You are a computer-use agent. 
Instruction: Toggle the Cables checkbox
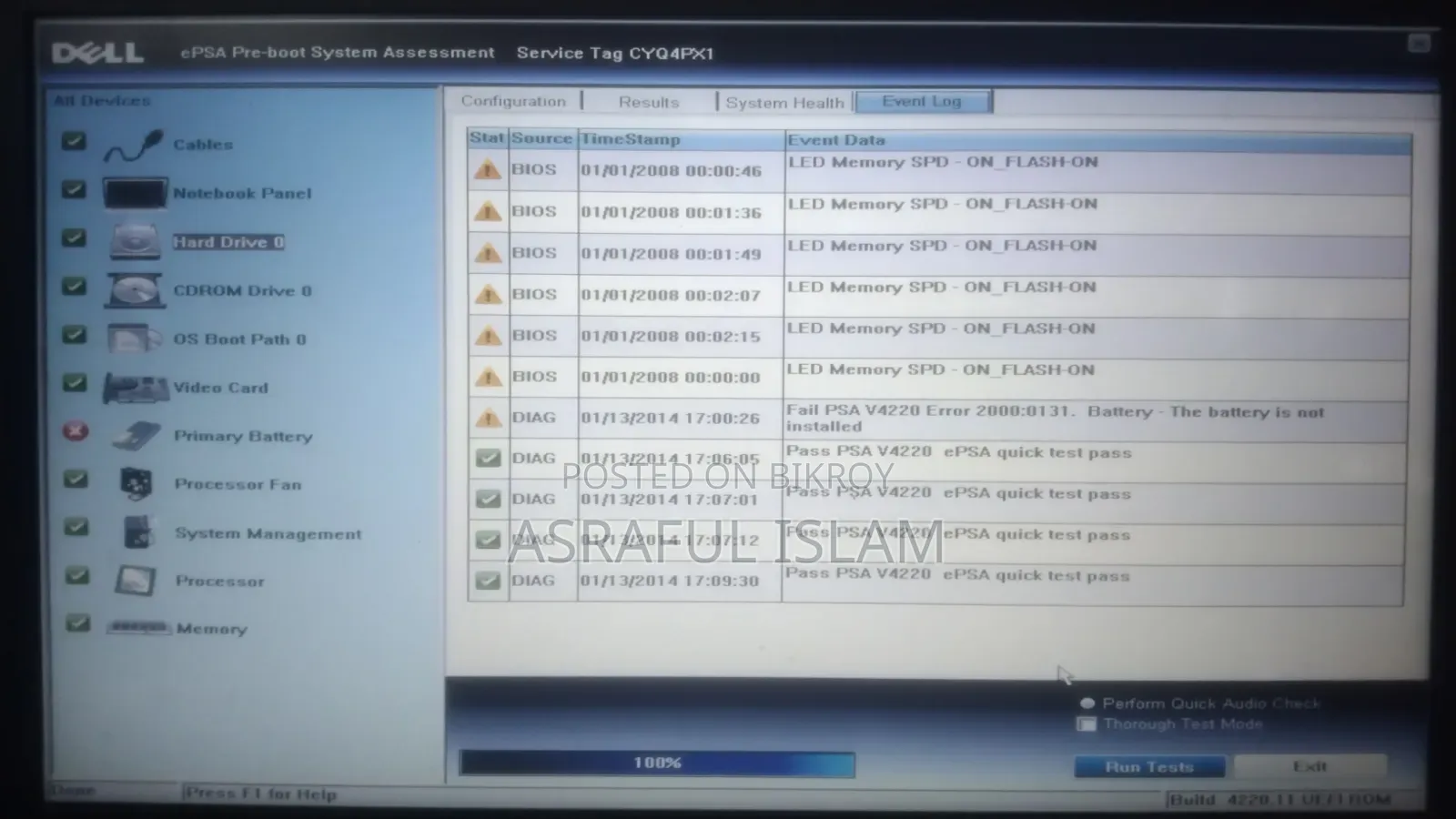click(74, 141)
